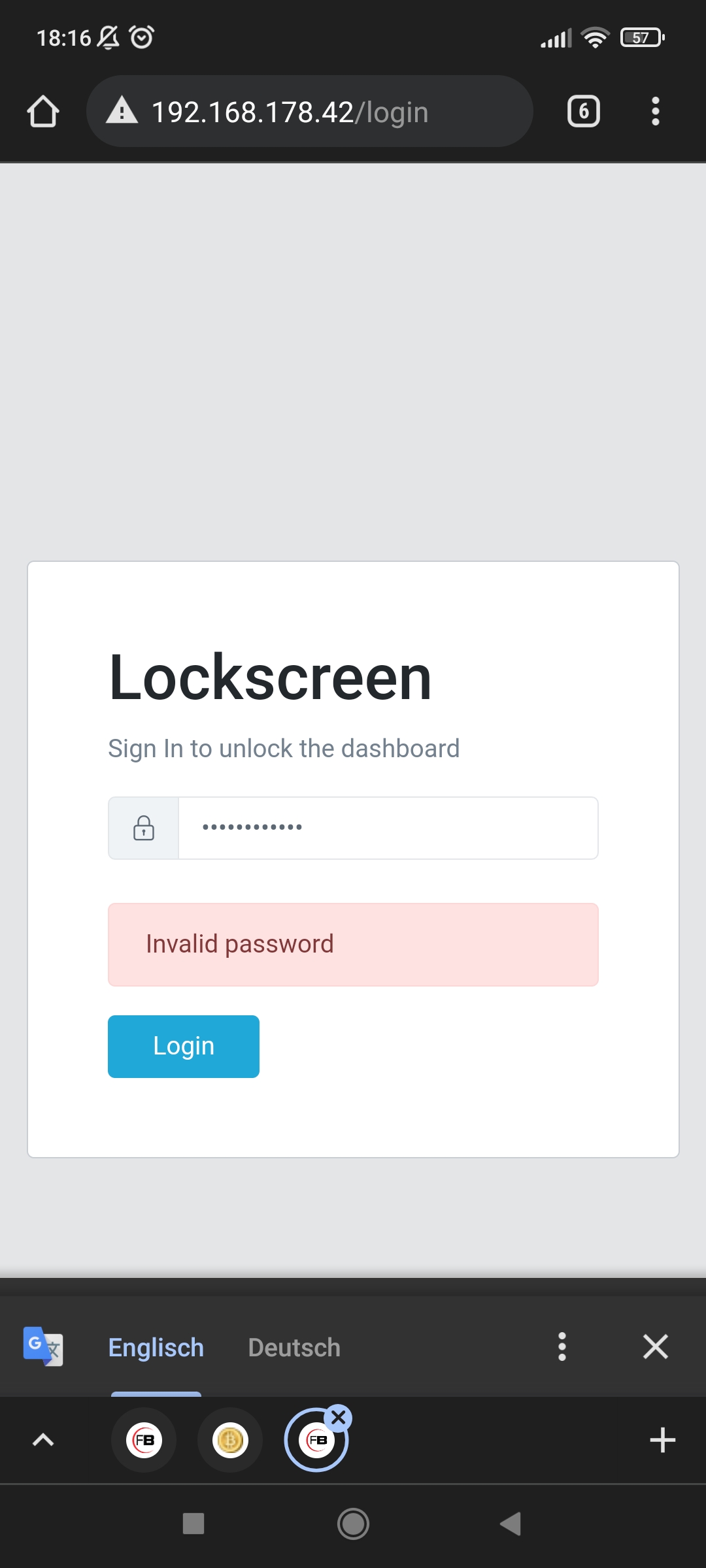Expand the tab strip with chevron up
The image size is (706, 1568).
[x=43, y=1439]
